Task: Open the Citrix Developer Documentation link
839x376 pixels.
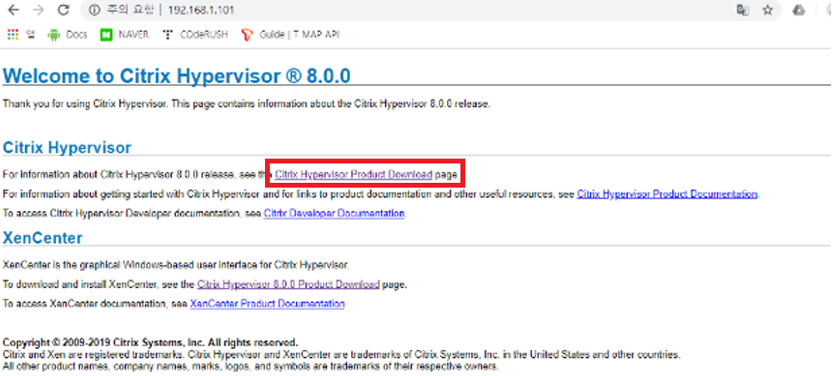Action: pyautogui.click(x=334, y=213)
